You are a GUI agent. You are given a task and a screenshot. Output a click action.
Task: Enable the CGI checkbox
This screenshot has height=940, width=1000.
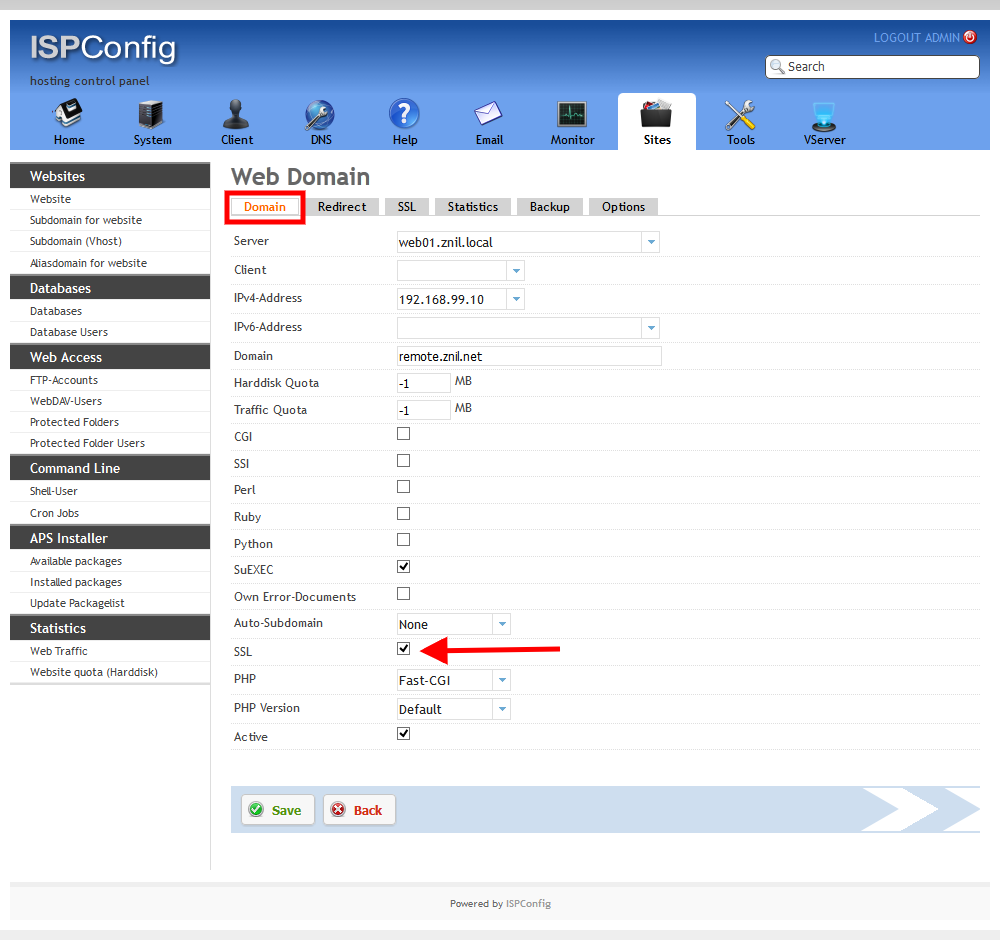coord(404,434)
